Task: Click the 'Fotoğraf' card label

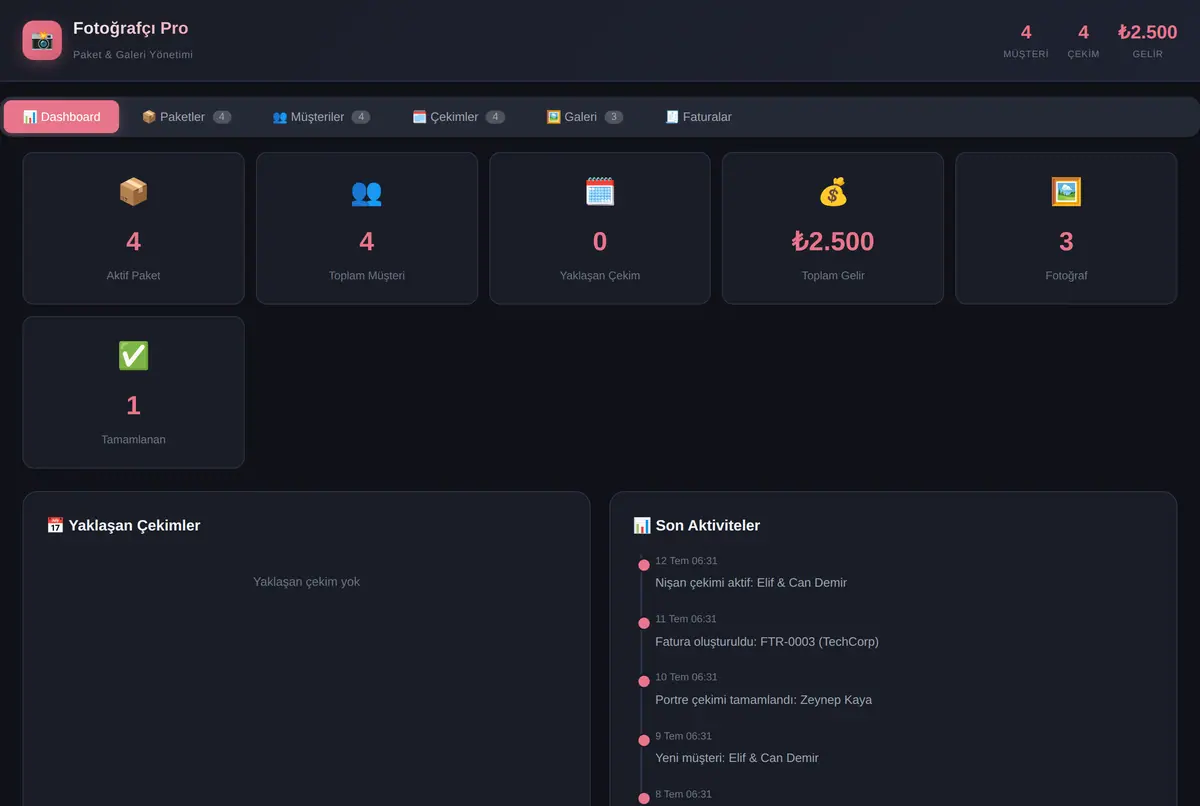Action: (x=1066, y=275)
